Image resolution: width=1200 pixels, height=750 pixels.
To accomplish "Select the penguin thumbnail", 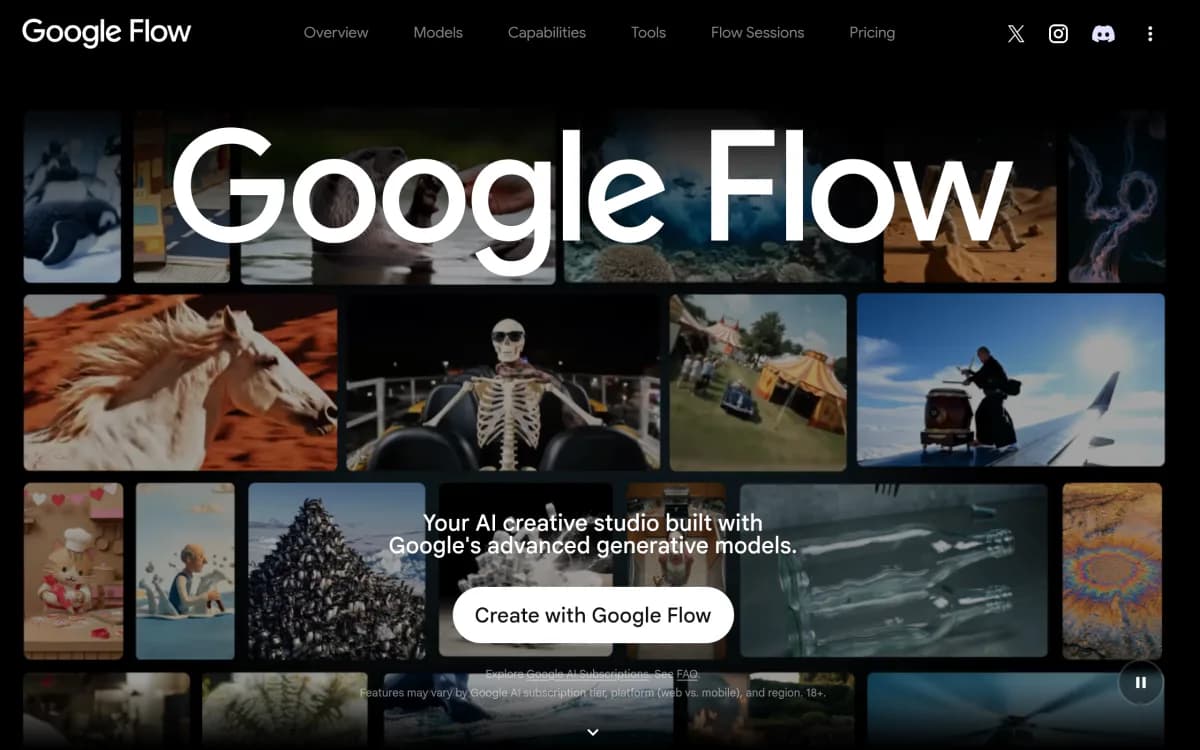I will pyautogui.click(x=72, y=197).
